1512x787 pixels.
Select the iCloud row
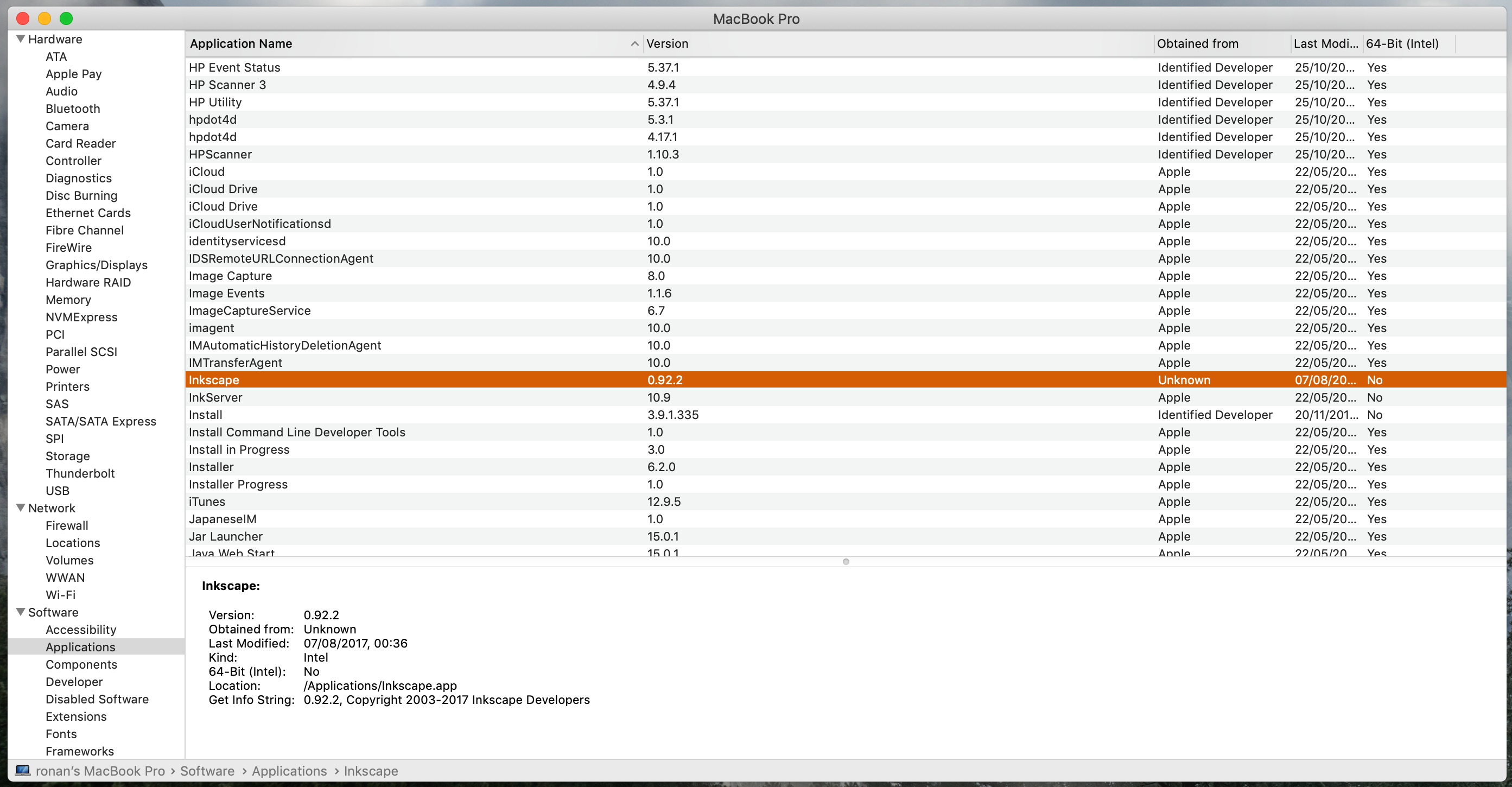point(845,172)
